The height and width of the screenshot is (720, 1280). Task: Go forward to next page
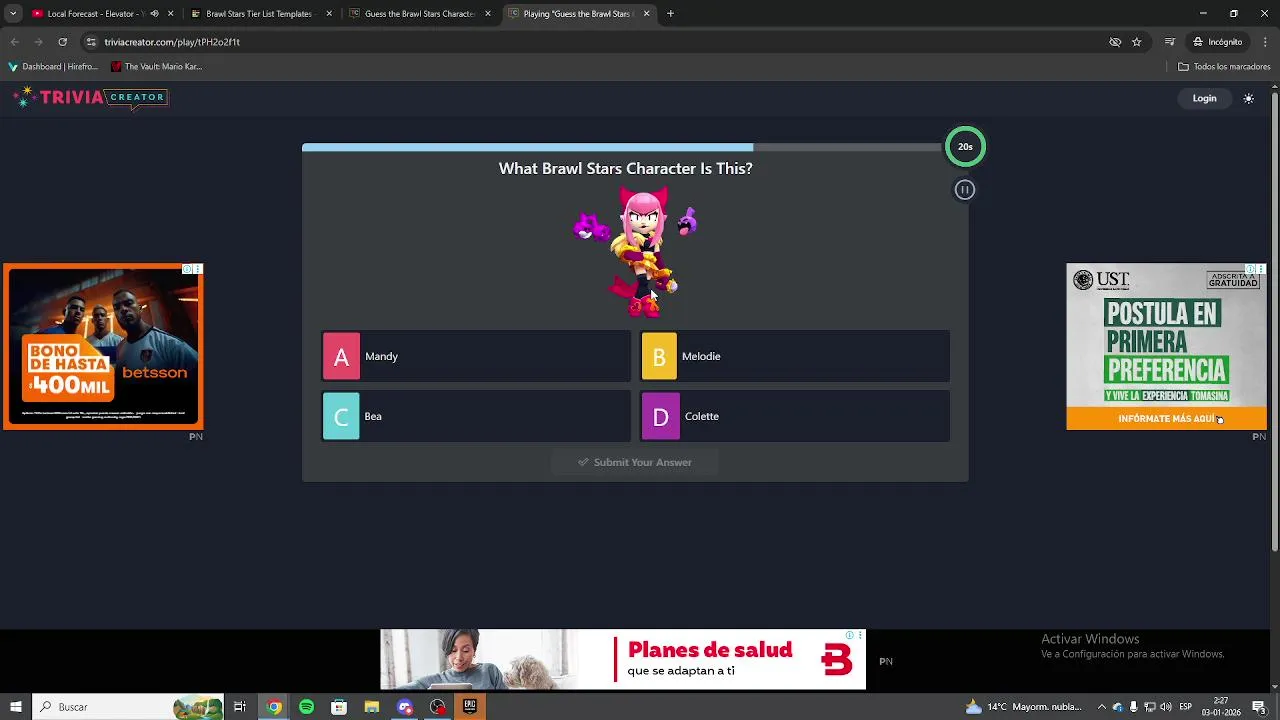tap(38, 42)
